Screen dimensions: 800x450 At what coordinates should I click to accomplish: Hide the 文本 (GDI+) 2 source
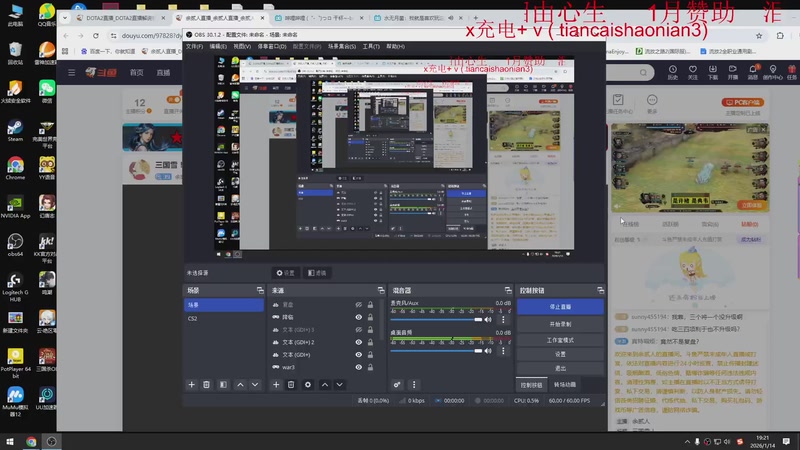coord(359,342)
